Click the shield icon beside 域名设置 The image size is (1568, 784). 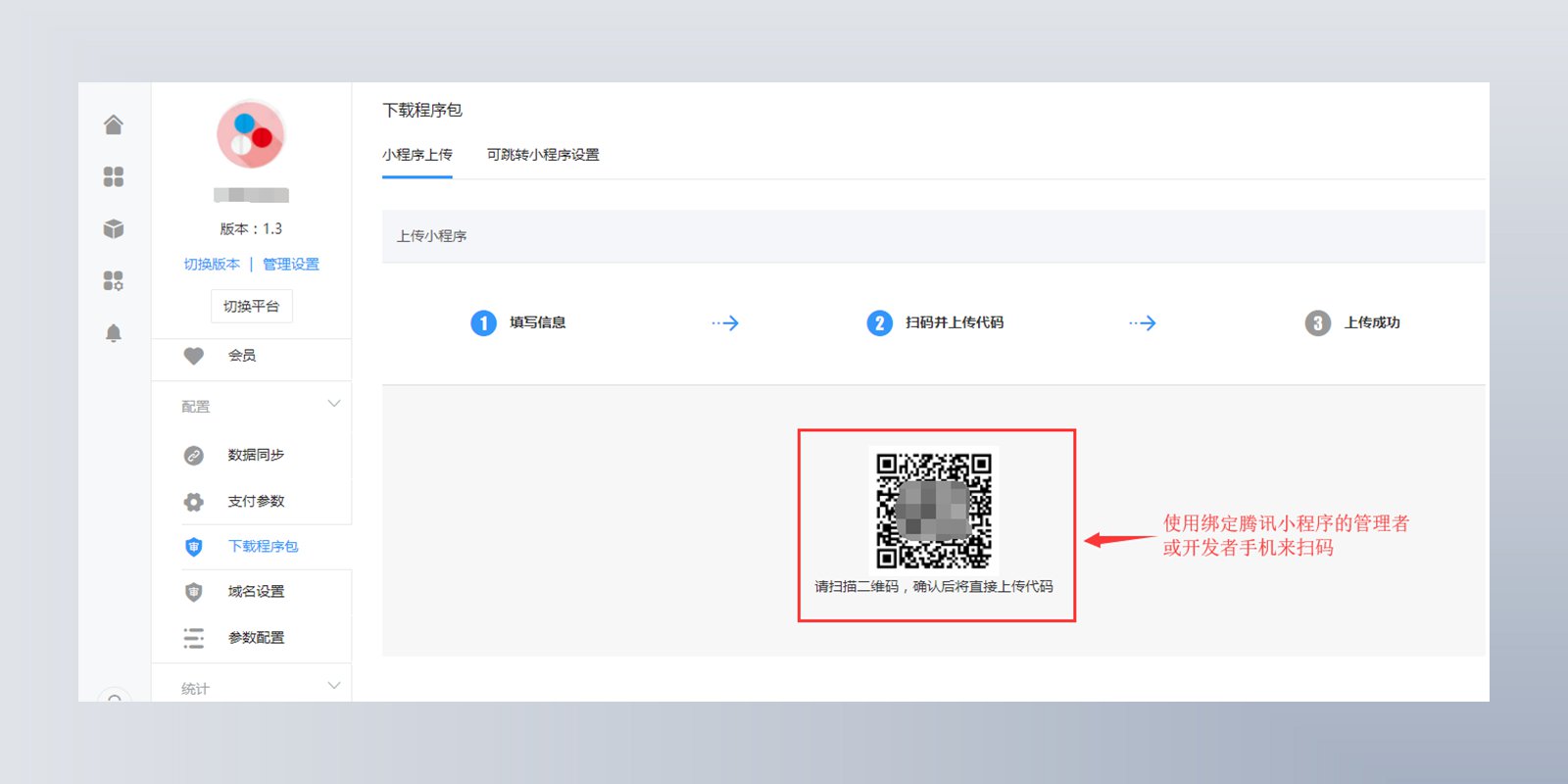pos(194,592)
